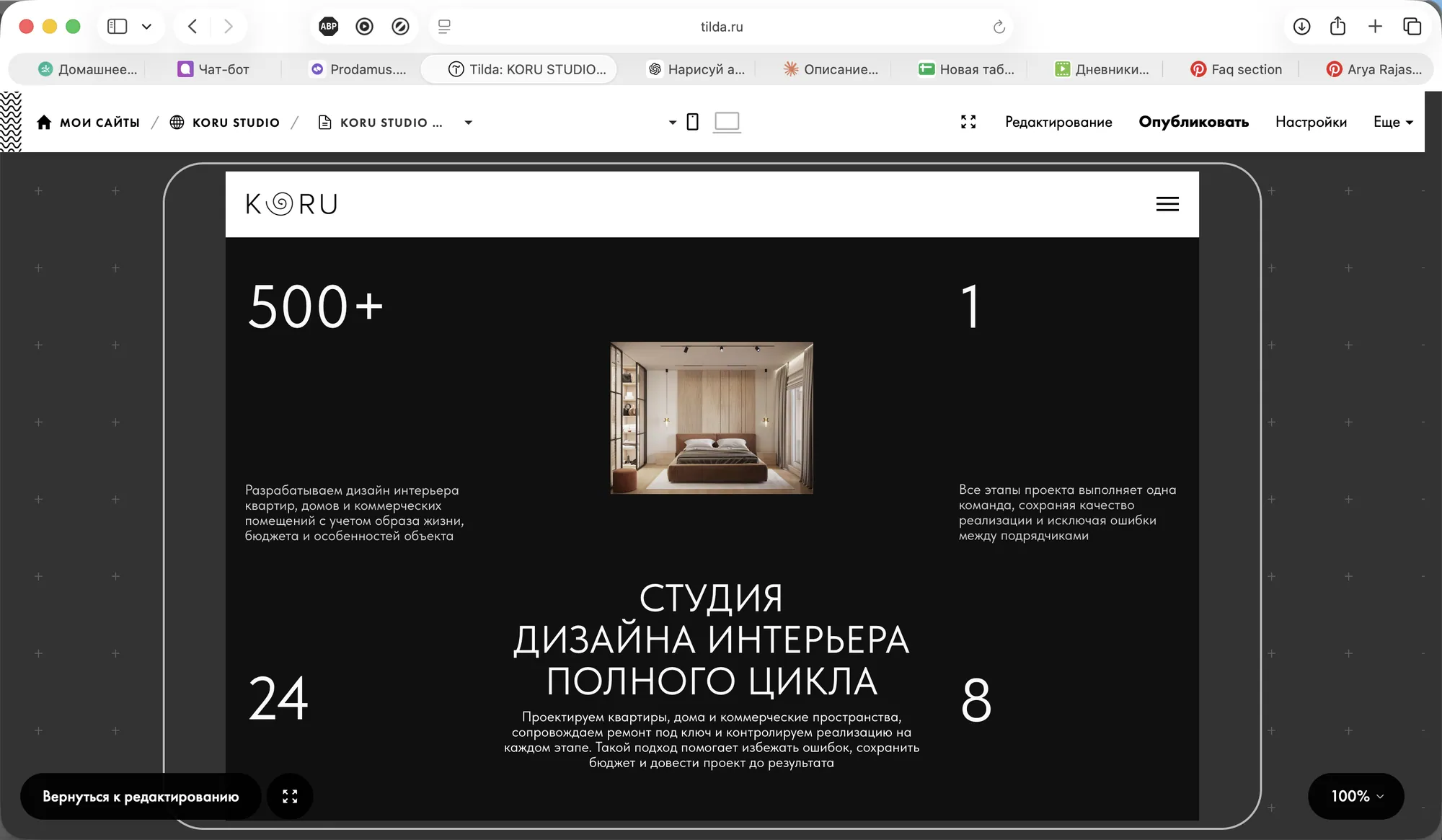Expand the device preview dropdown arrow
This screenshot has width=1442, height=840.
tap(673, 123)
